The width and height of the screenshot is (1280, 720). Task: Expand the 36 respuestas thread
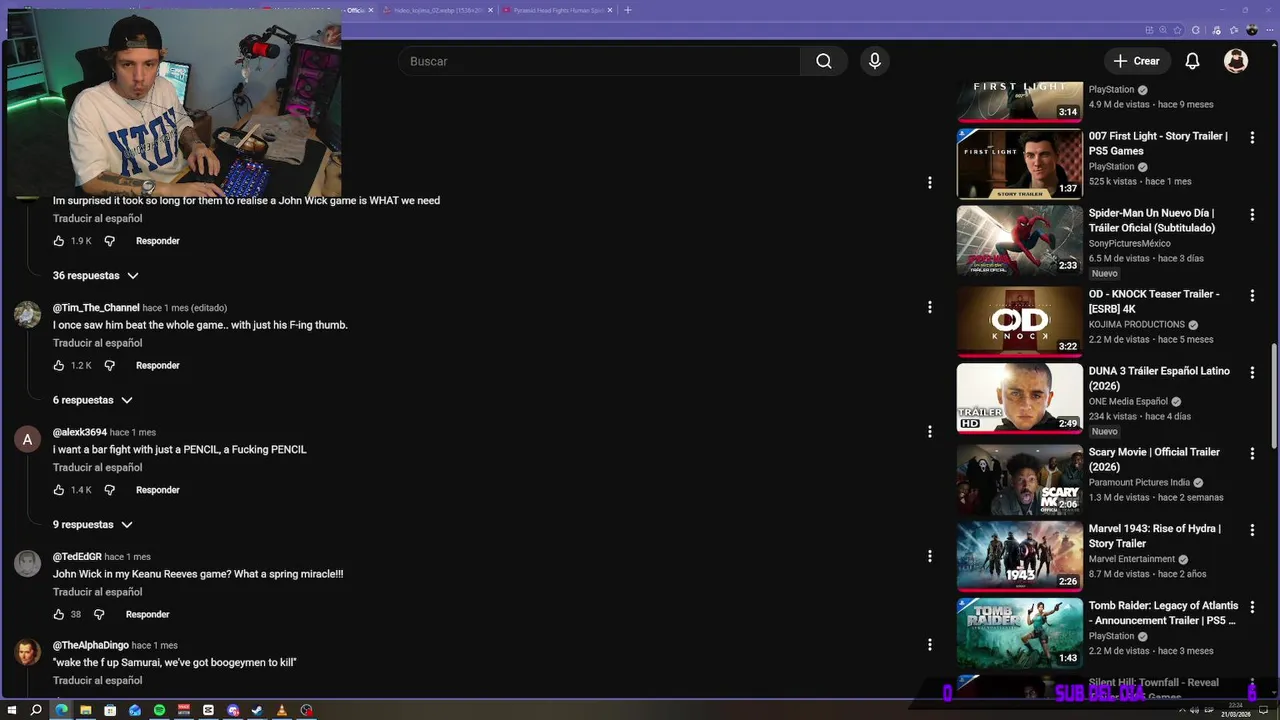coord(95,276)
